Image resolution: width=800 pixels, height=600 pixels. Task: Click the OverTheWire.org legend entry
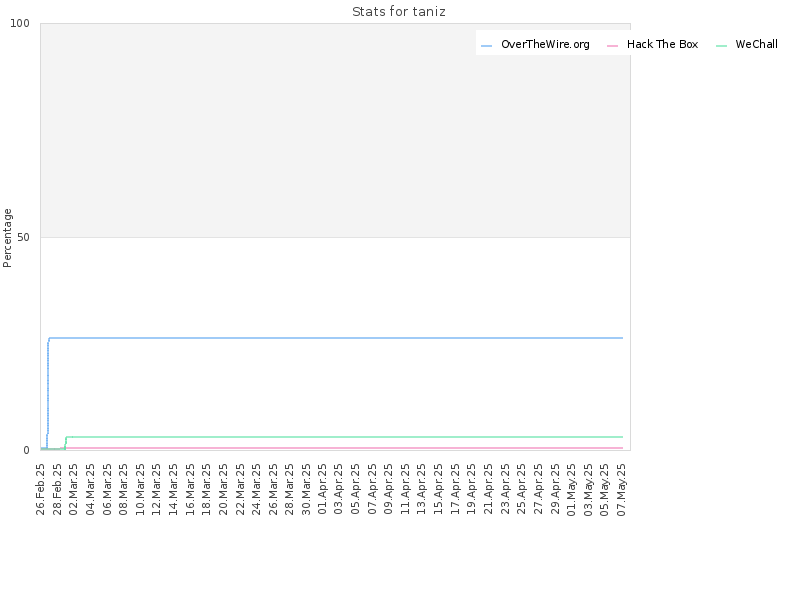[x=535, y=44]
